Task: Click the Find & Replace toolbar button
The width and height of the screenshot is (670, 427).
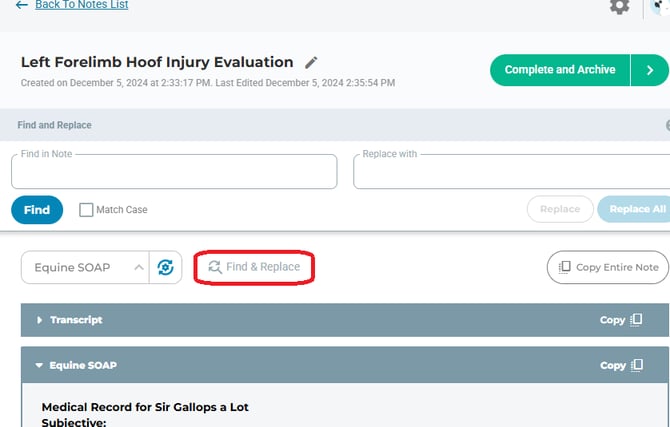Action: (x=254, y=267)
